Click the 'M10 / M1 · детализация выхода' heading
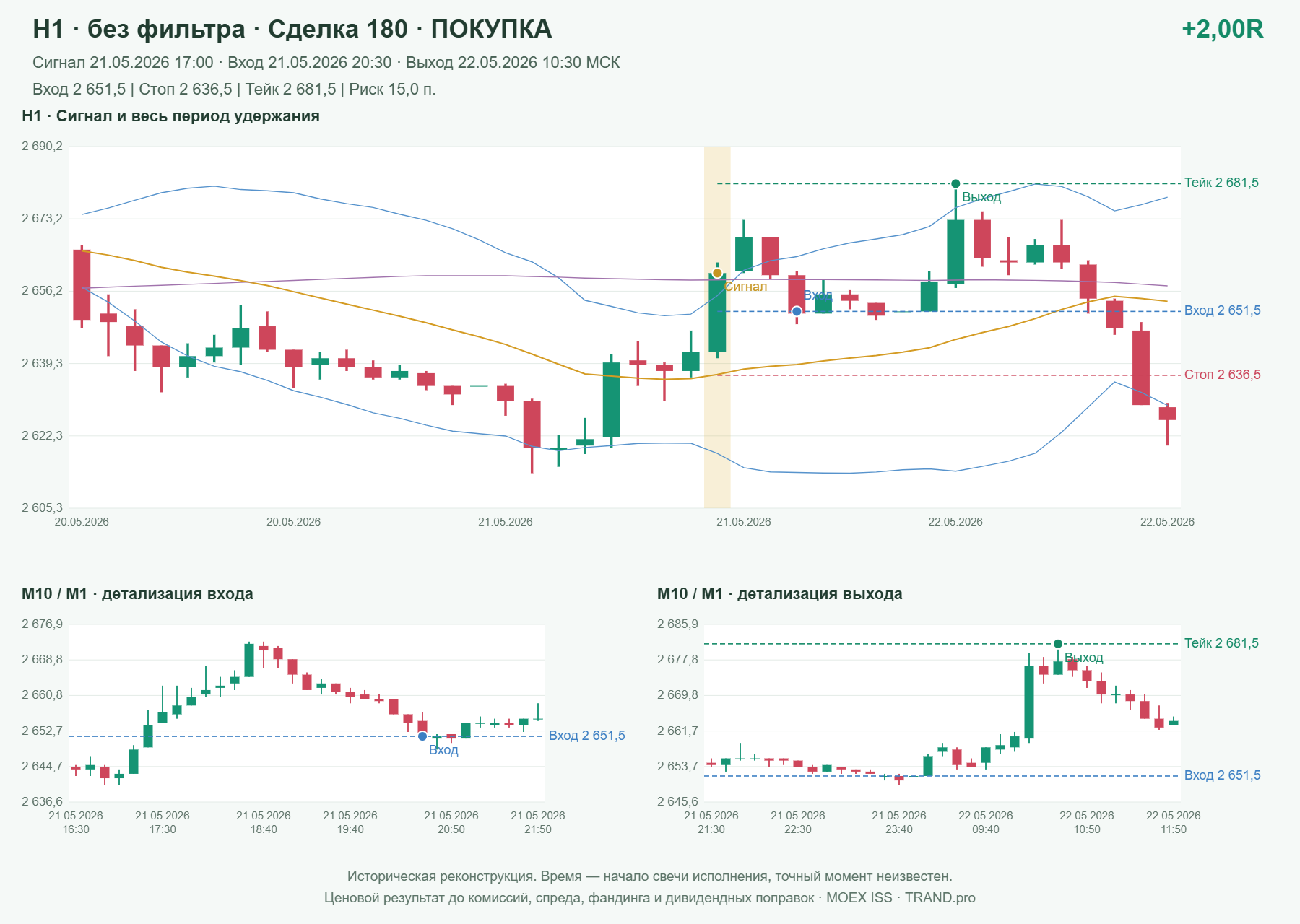This screenshot has width=1300, height=924. coord(780,594)
